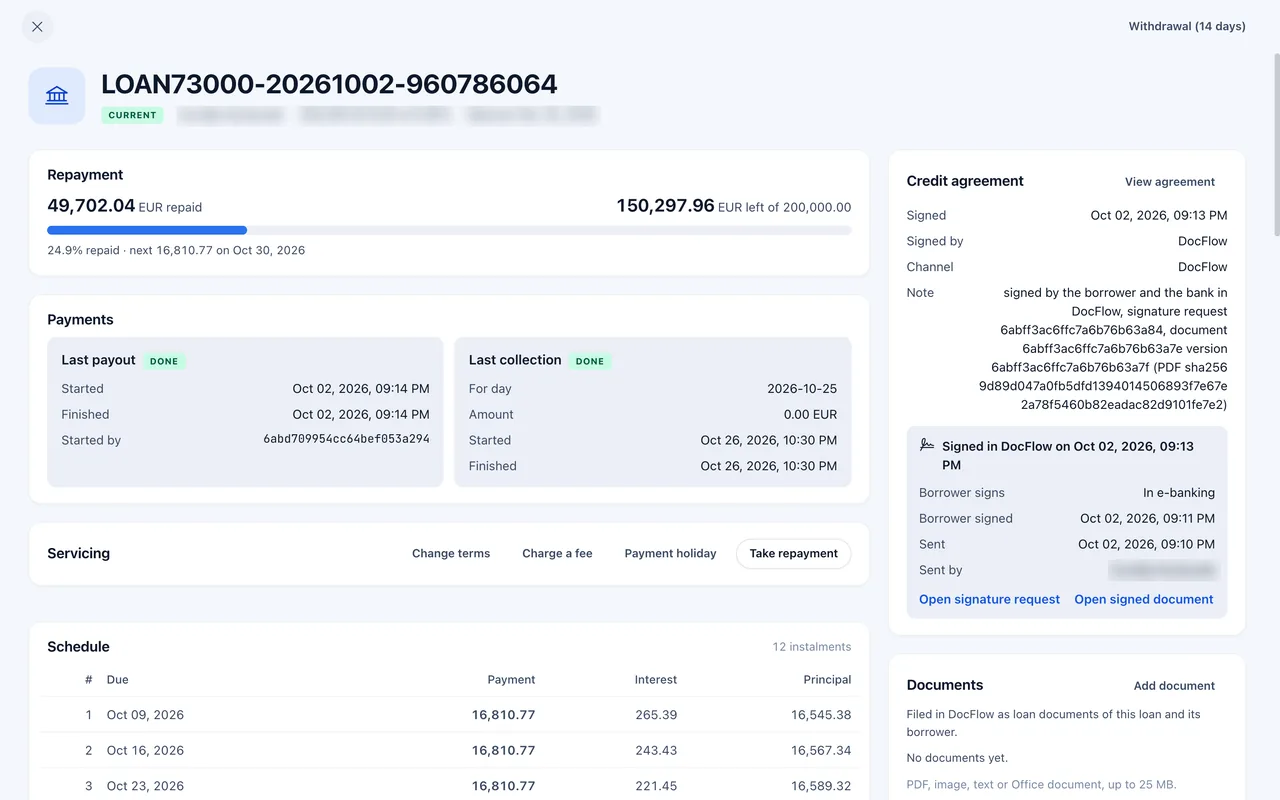Click In e-banking value
This screenshot has height=800, width=1280.
[x=1179, y=493]
